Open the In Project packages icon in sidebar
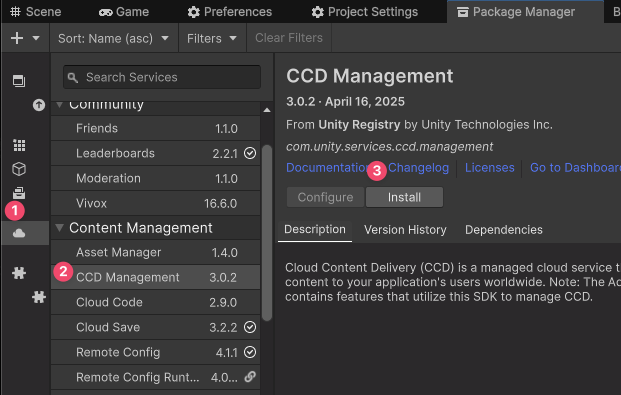Screen dimensions: 621x395 [19, 81]
